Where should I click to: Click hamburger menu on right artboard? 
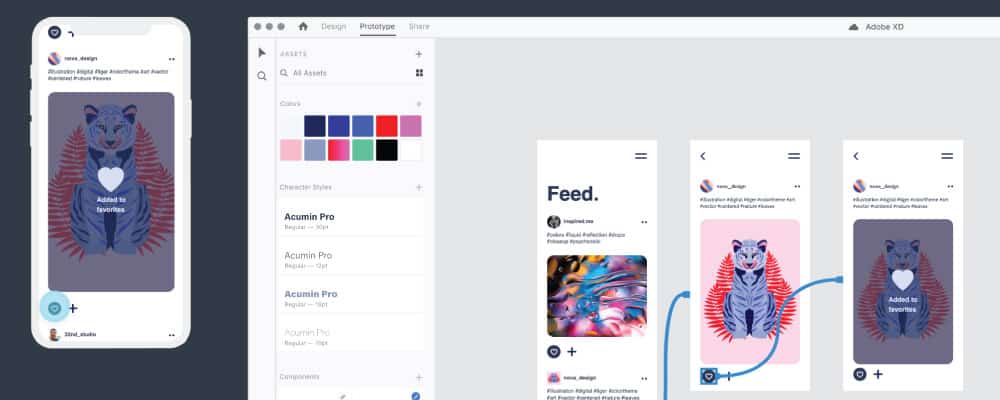pyautogui.click(x=947, y=156)
